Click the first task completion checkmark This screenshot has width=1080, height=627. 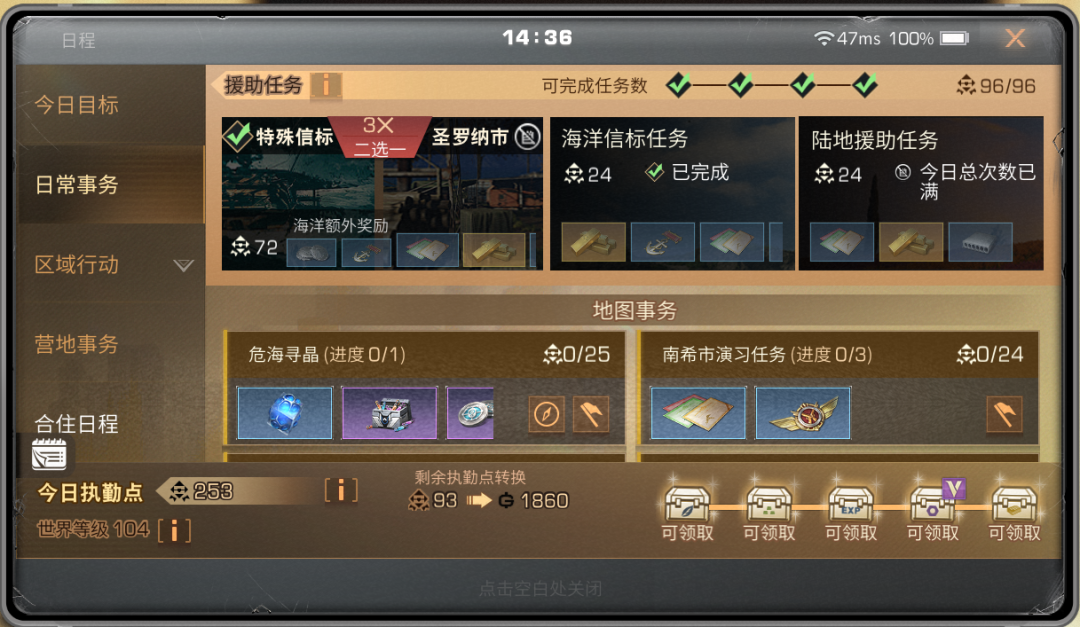click(x=679, y=85)
